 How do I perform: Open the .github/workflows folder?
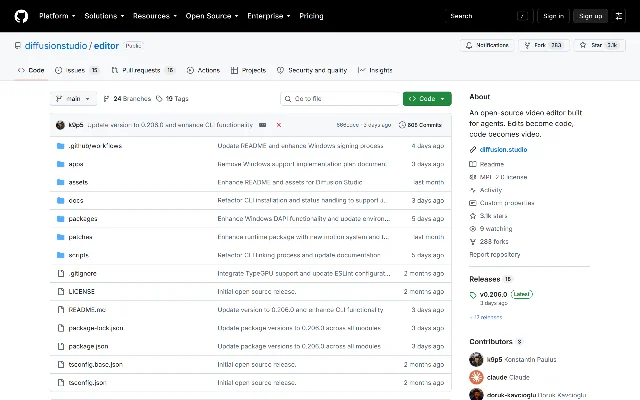click(95, 146)
